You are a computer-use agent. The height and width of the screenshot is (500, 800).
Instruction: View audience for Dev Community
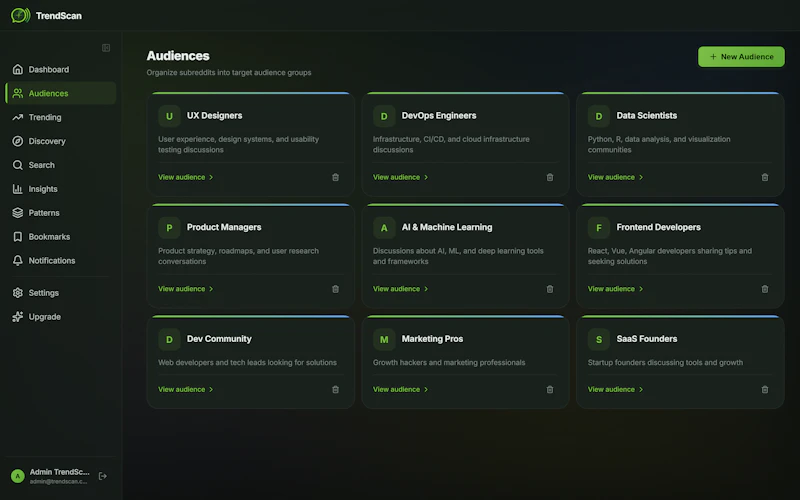pos(186,389)
